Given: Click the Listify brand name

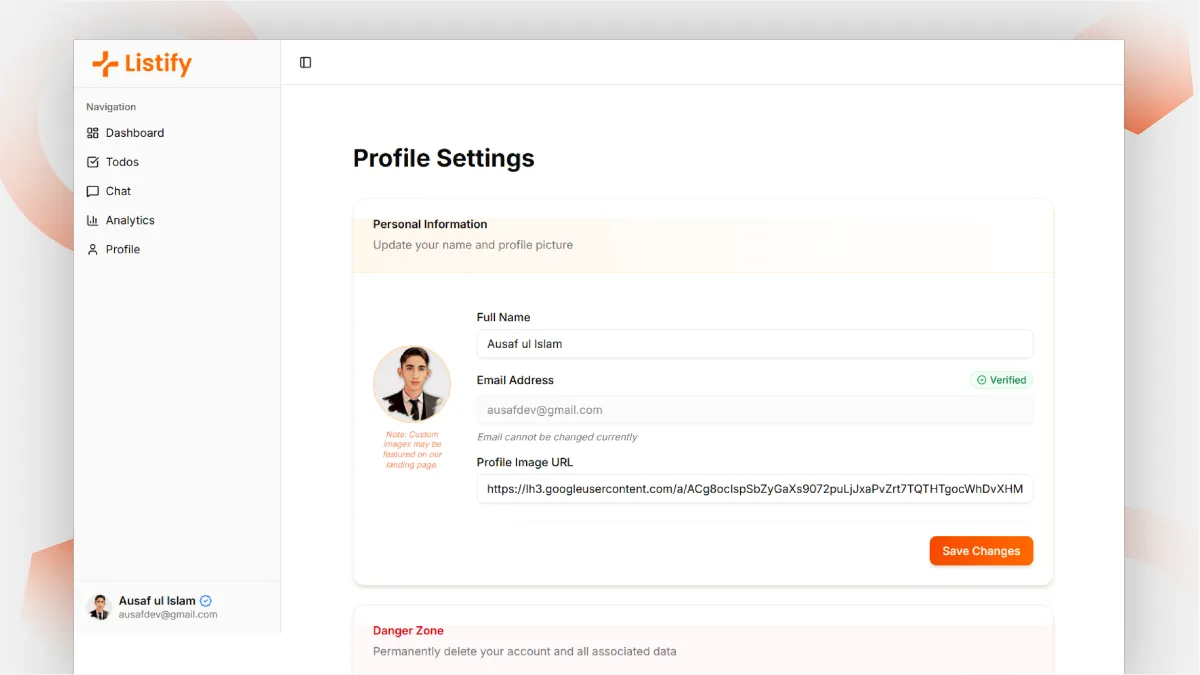Looking at the screenshot, I should [x=158, y=64].
